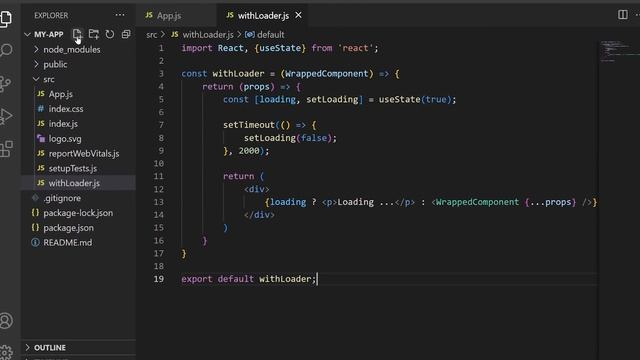Close the withLoader.js tab
The image size is (640, 360).
[x=298, y=15]
